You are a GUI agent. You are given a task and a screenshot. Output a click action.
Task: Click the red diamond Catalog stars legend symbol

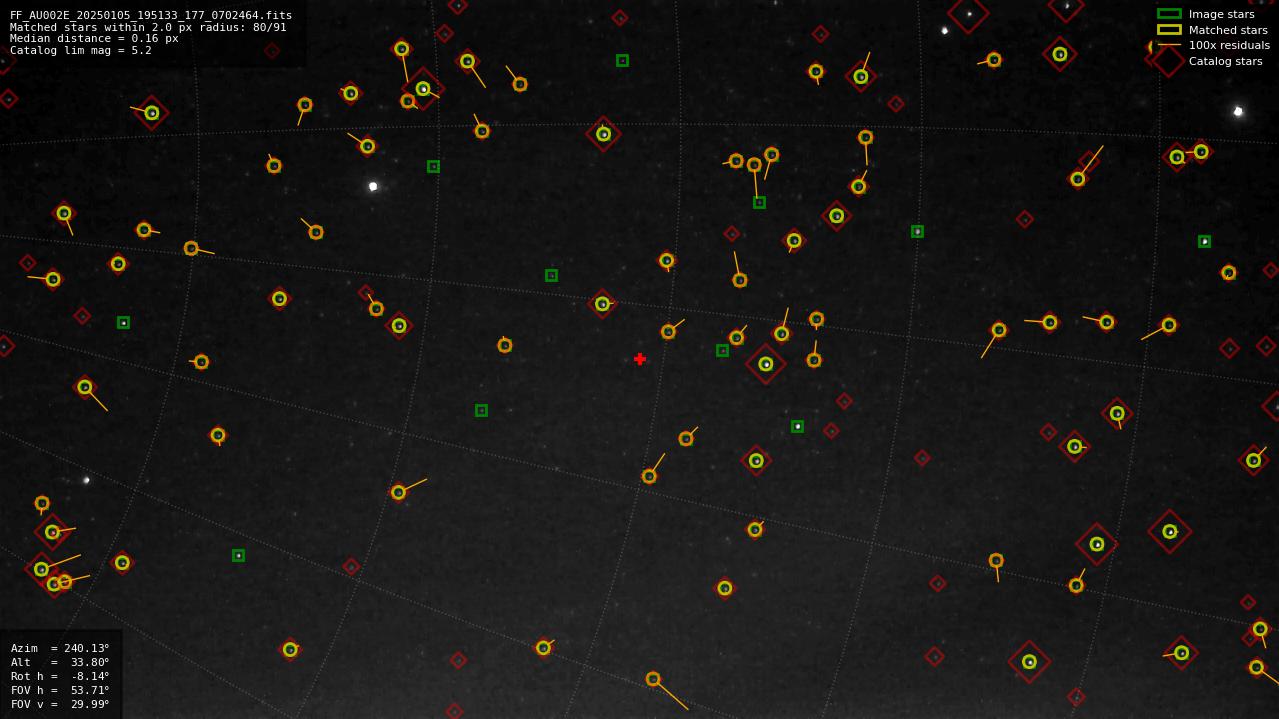[x=1169, y=61]
